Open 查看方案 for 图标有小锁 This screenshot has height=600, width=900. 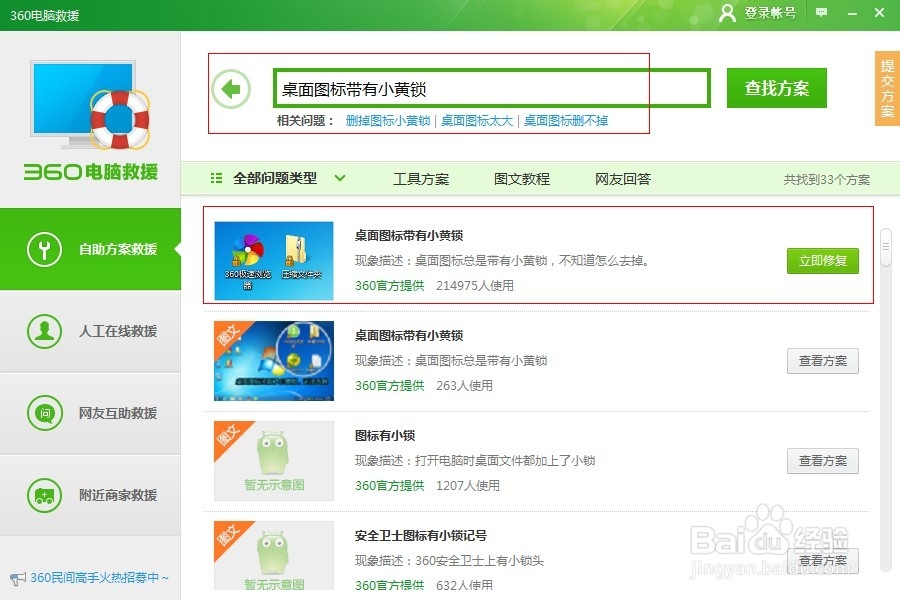[822, 461]
